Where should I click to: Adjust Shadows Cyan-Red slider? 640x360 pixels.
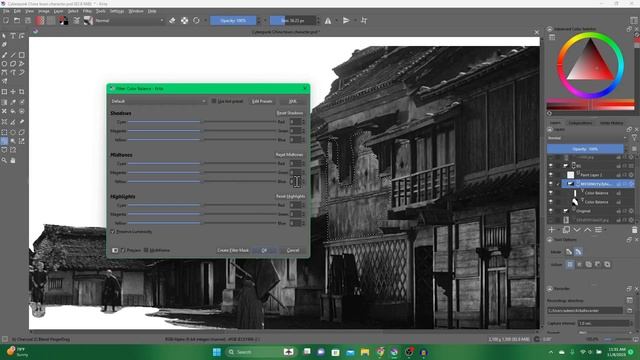tap(202, 122)
